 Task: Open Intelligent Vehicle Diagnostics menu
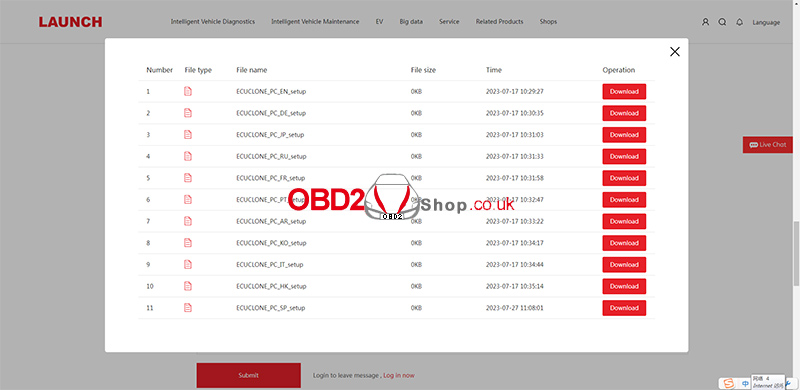tap(213, 22)
